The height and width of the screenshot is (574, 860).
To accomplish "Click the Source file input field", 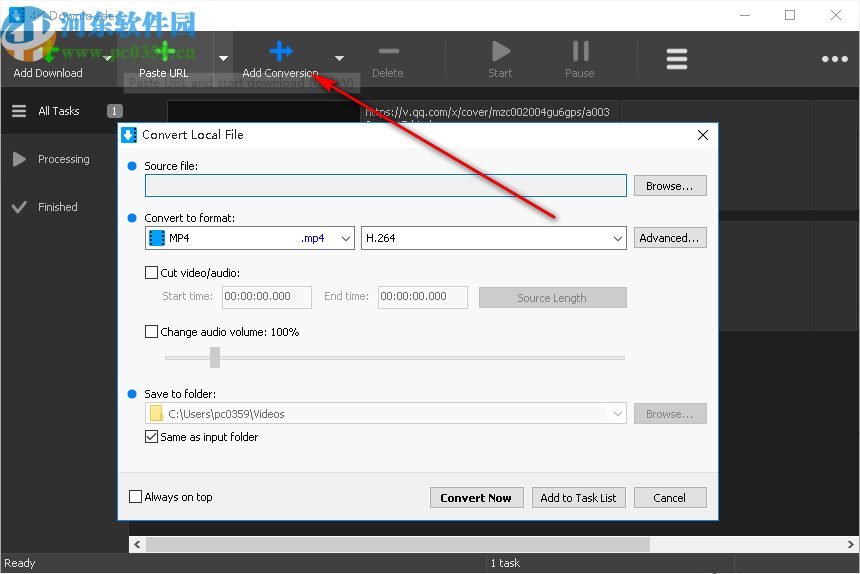I will click(386, 185).
